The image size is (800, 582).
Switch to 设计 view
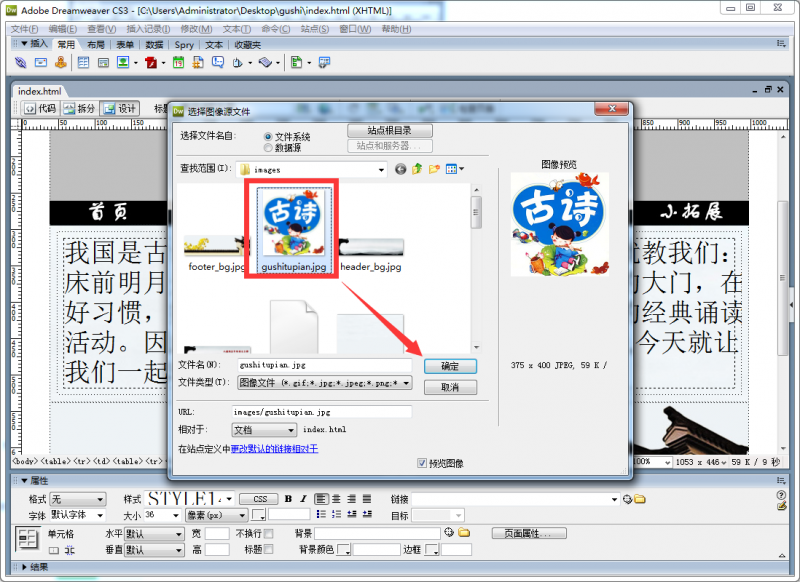pyautogui.click(x=120, y=108)
